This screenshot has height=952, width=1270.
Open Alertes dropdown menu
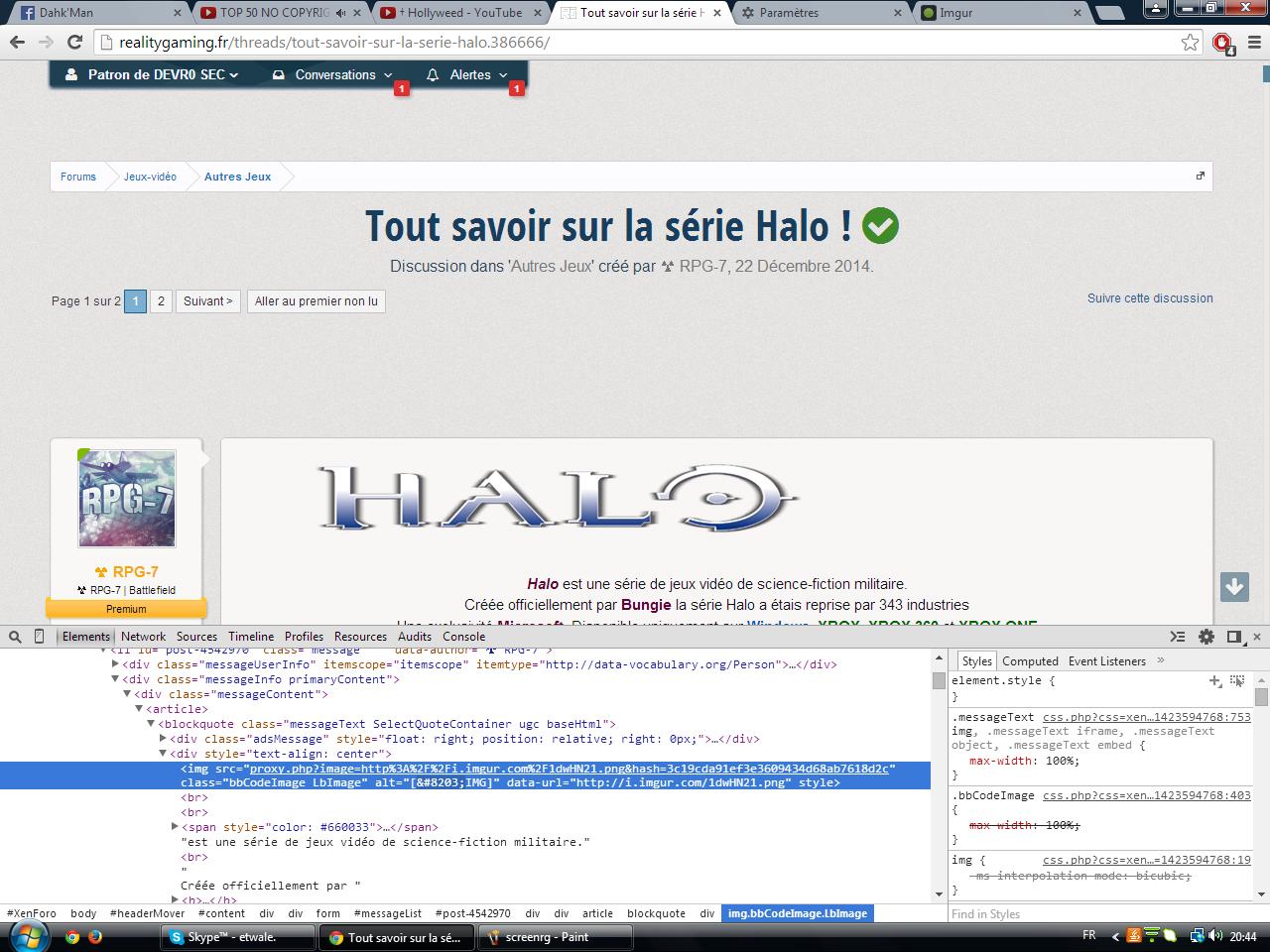(x=468, y=75)
